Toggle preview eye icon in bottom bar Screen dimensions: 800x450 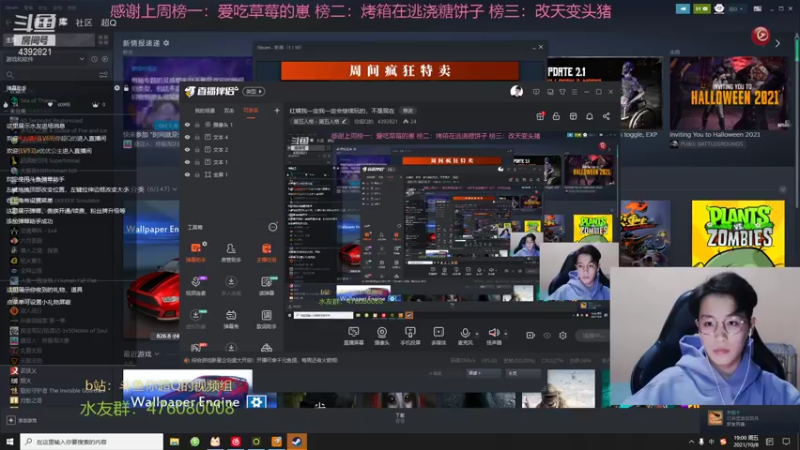click(547, 335)
